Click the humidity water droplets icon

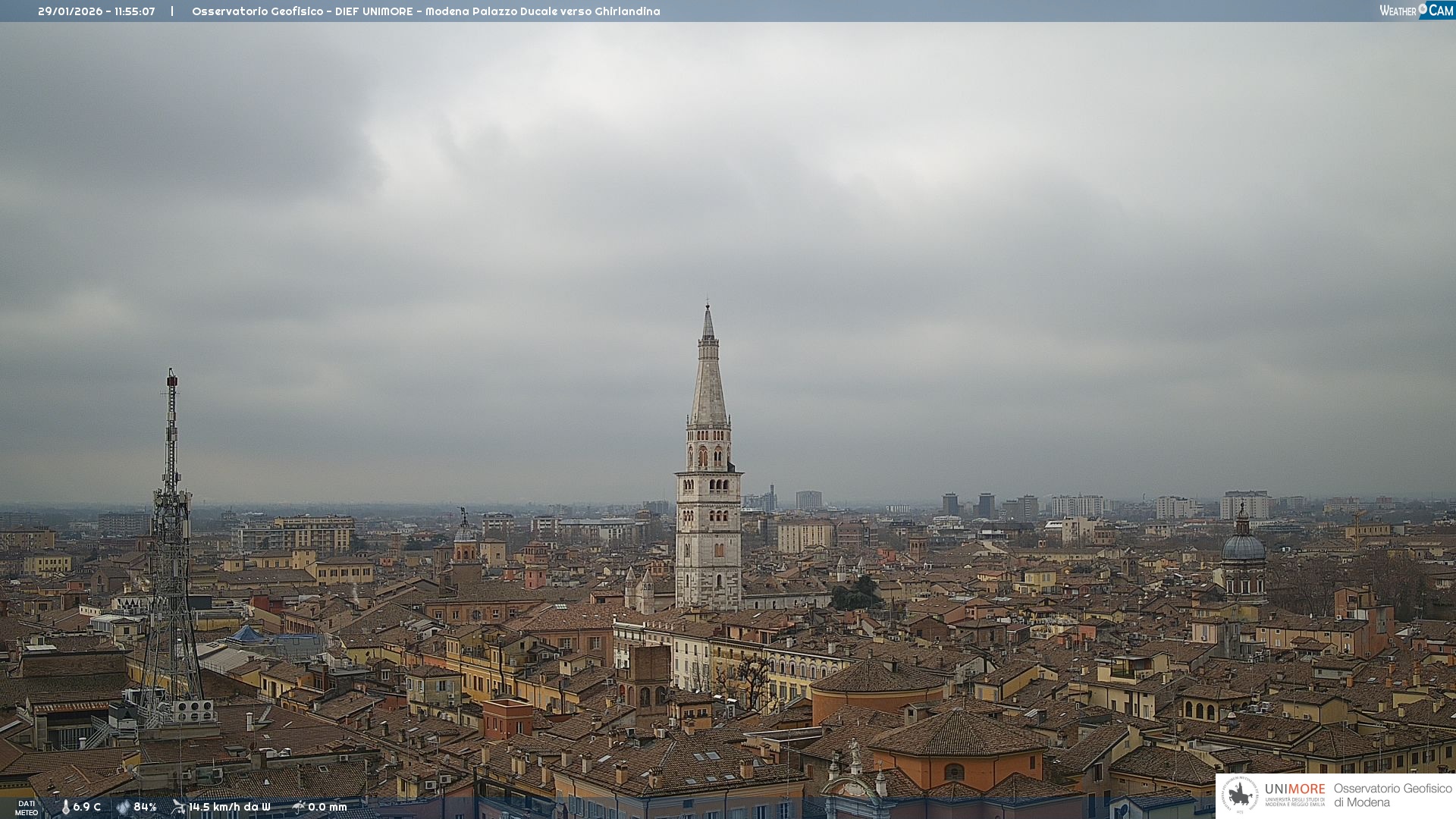123,807
